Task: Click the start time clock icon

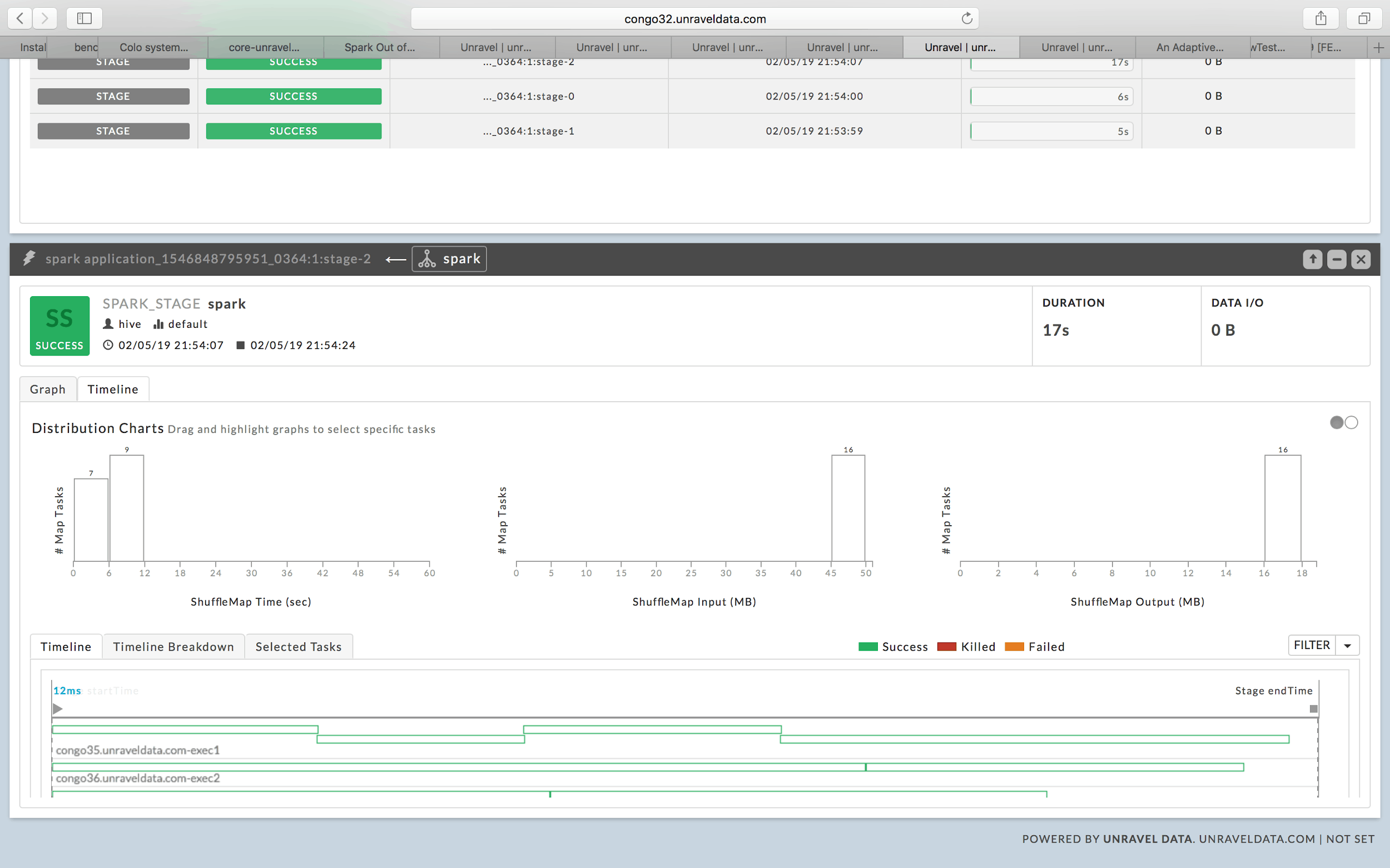Action: [108, 345]
